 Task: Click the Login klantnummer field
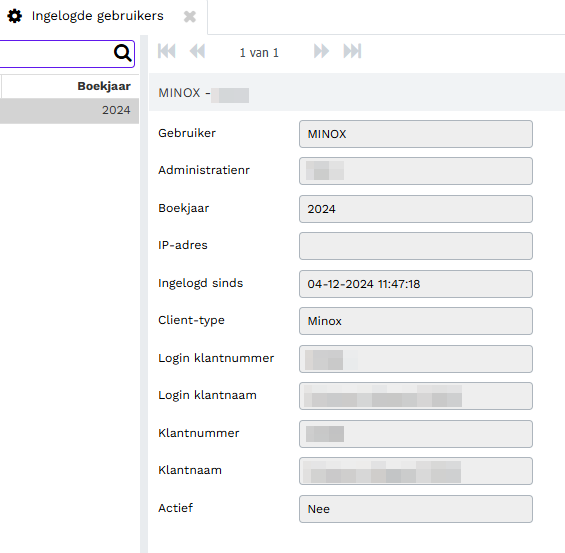click(x=415, y=359)
